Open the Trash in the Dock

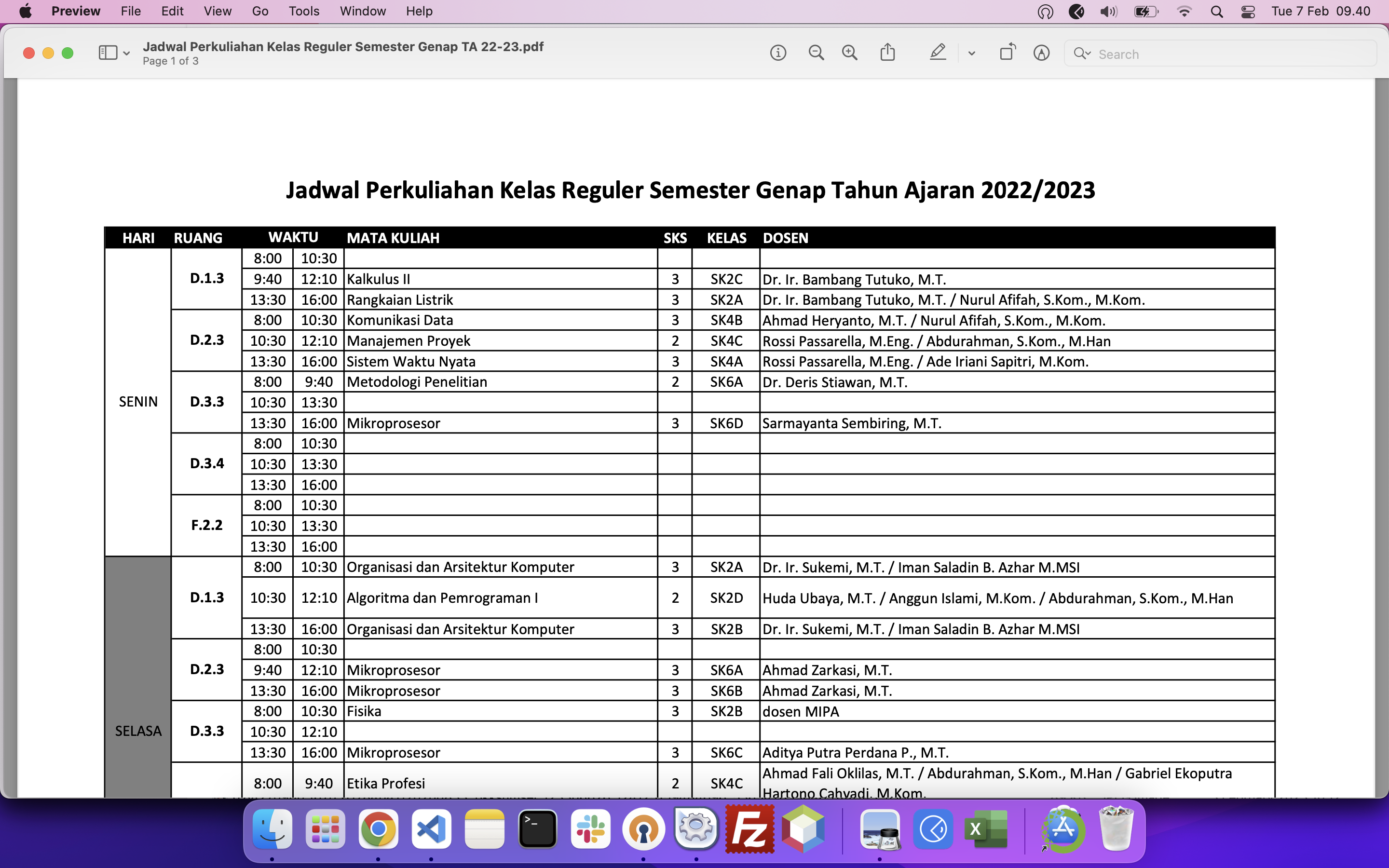pos(1116,829)
